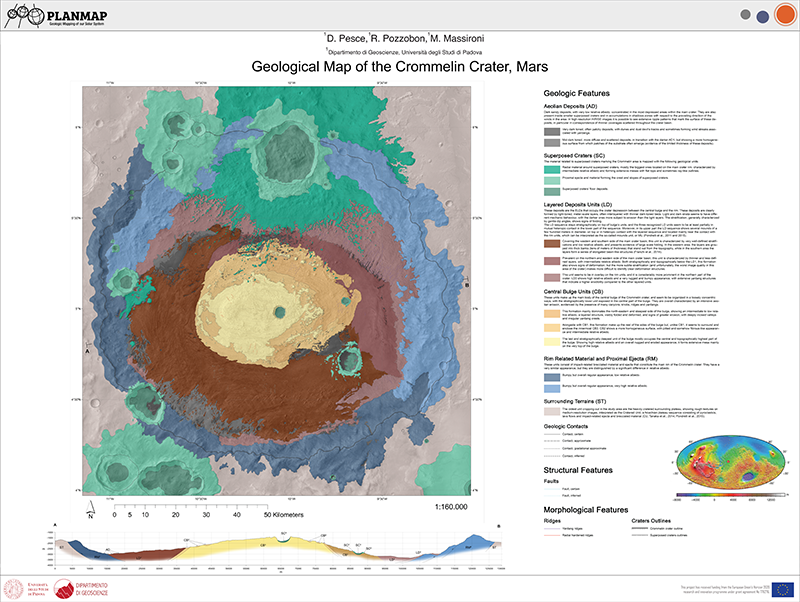Click the north arrow symbol below map
Screen dimensions: 800x602
[91, 510]
